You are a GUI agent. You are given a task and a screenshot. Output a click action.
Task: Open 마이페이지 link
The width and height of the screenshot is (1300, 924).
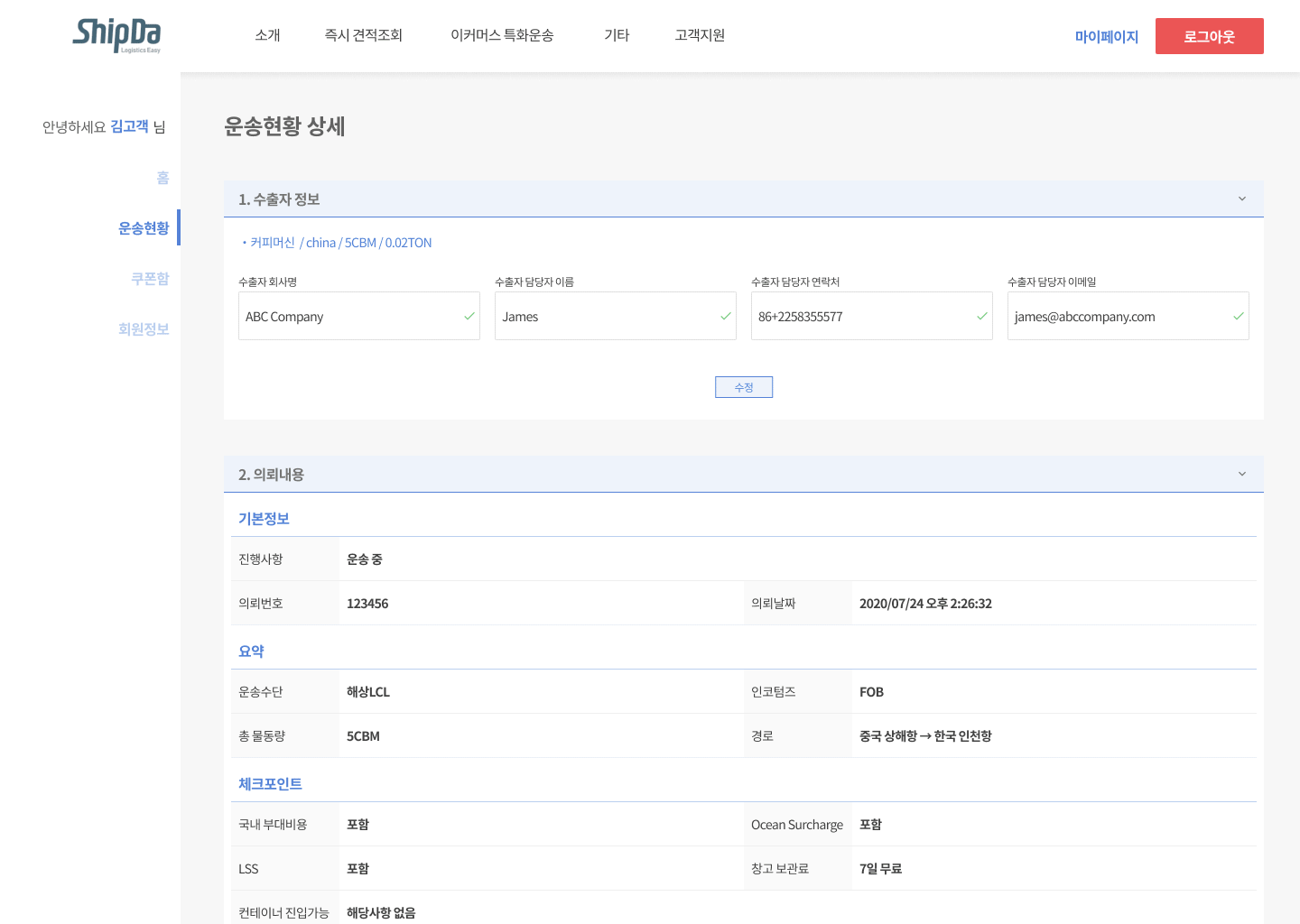[1106, 37]
